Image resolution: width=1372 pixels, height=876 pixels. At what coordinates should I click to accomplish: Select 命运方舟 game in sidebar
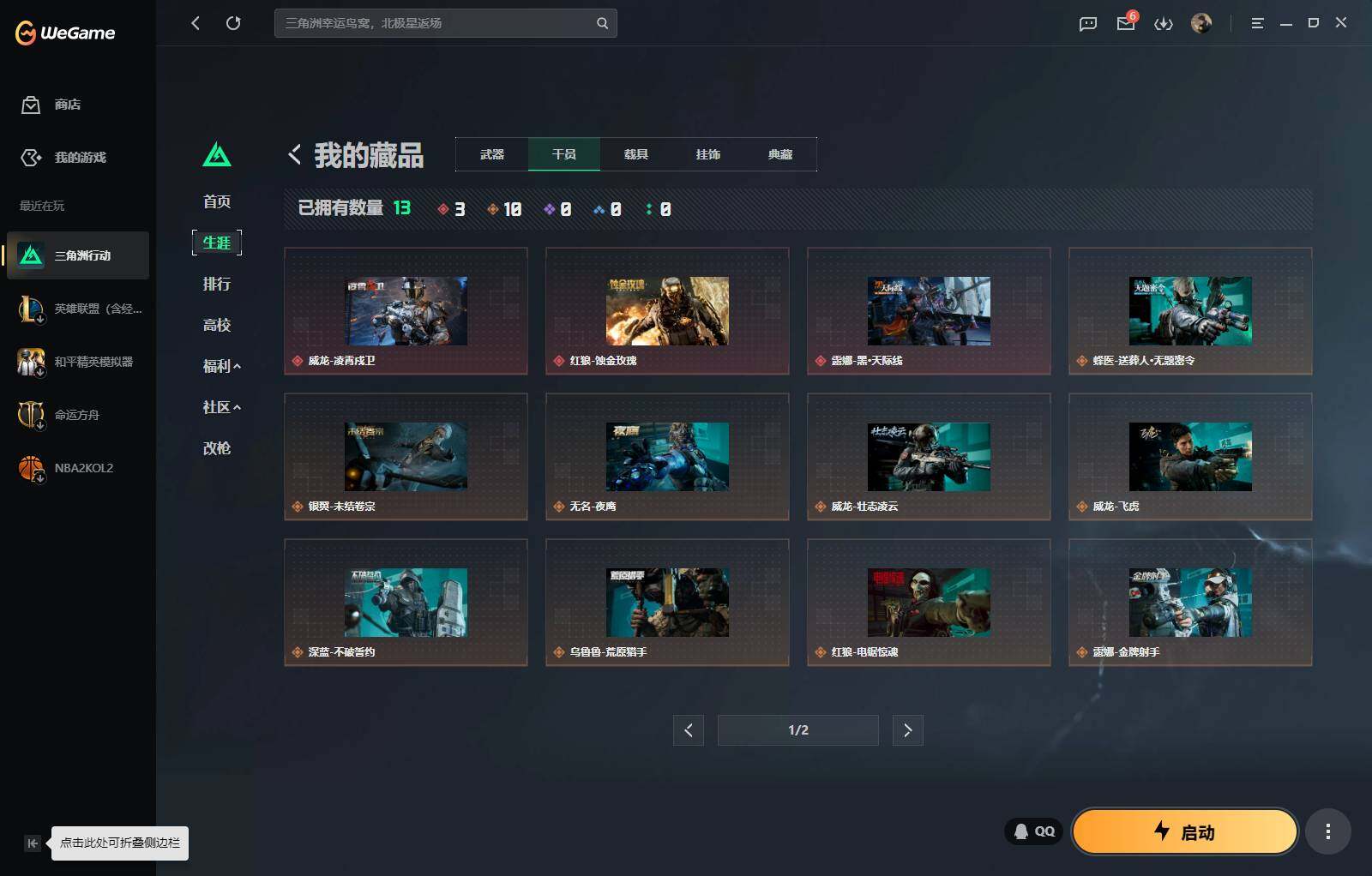pos(78,415)
